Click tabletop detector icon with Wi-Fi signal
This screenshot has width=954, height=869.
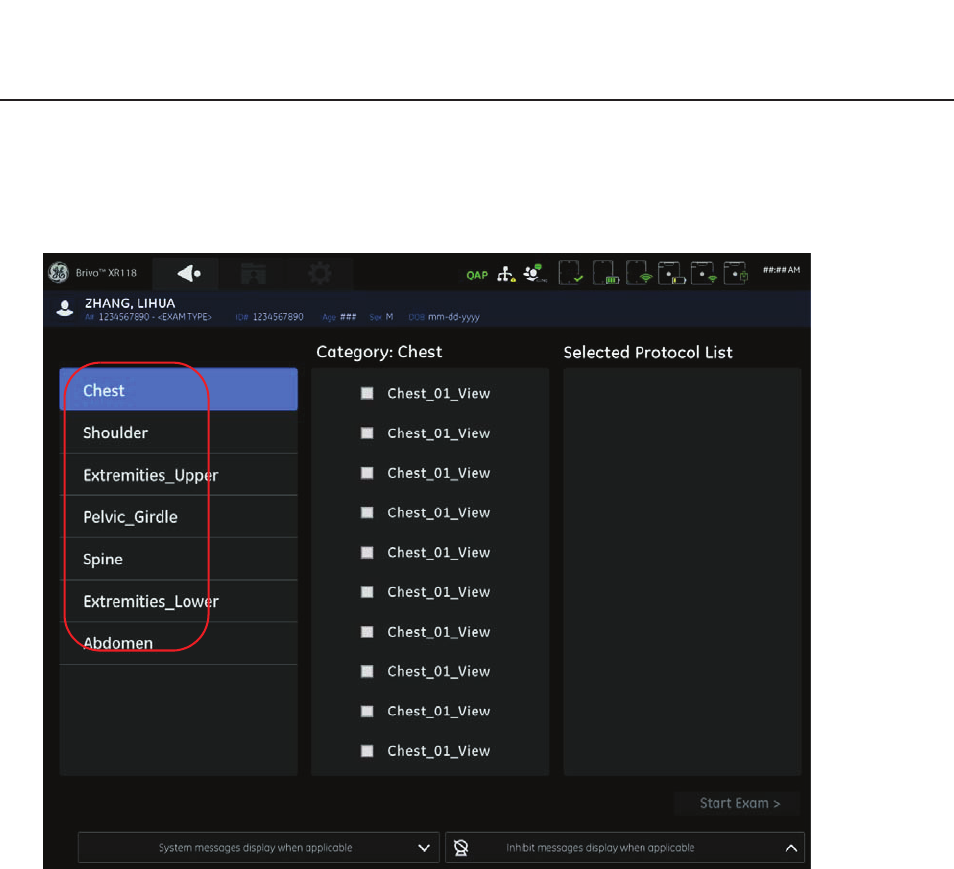tap(704, 273)
